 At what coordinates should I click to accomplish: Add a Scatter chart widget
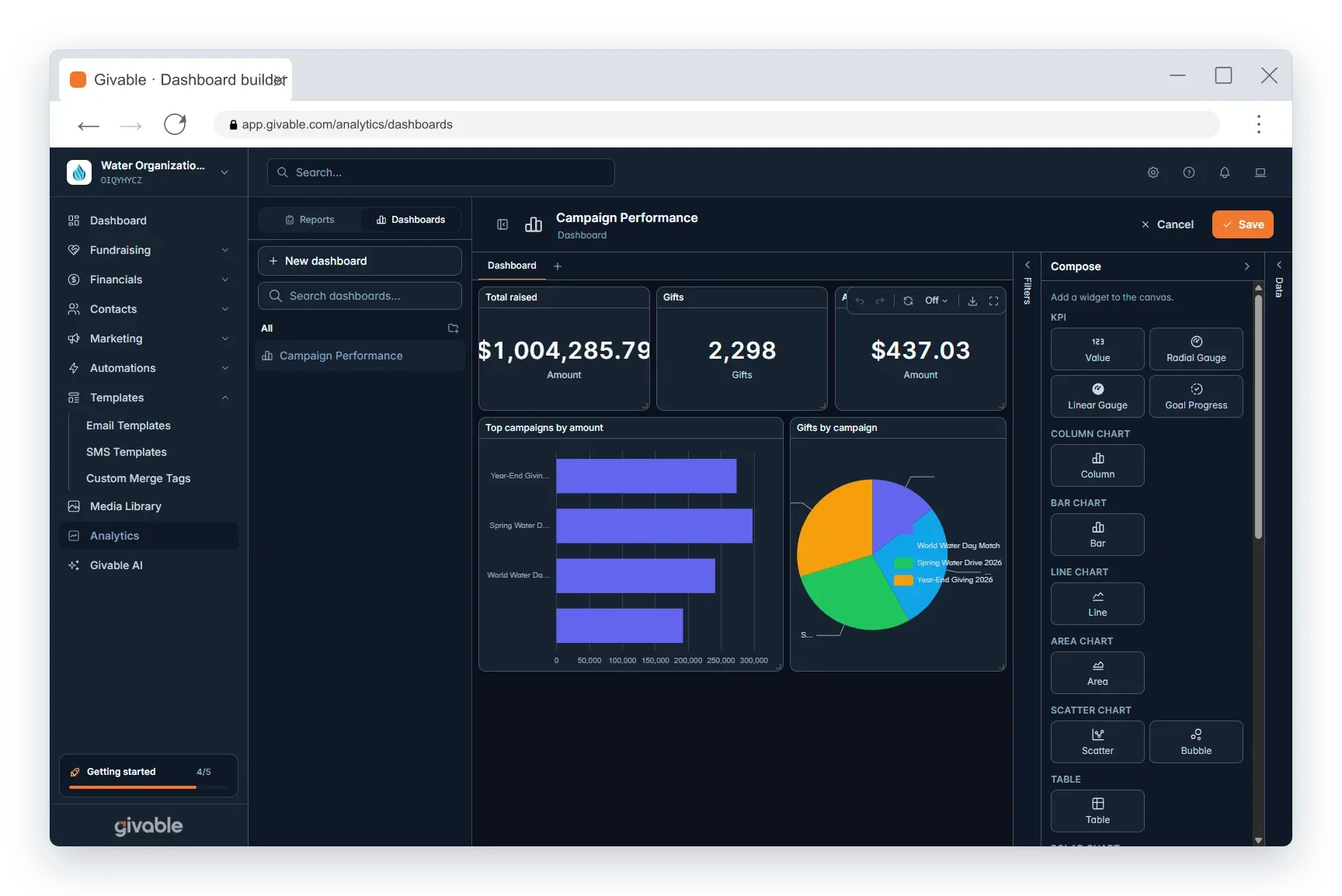(1097, 741)
